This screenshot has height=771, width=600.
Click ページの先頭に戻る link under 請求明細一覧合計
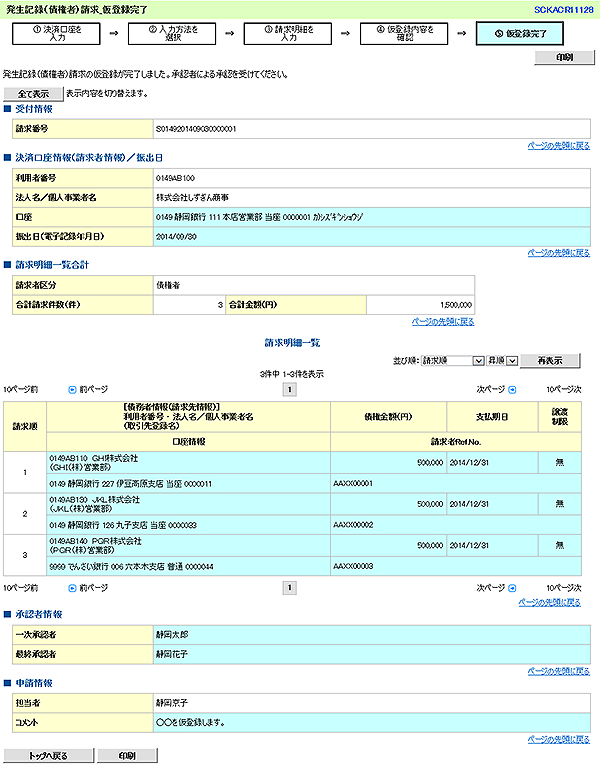pos(443,322)
